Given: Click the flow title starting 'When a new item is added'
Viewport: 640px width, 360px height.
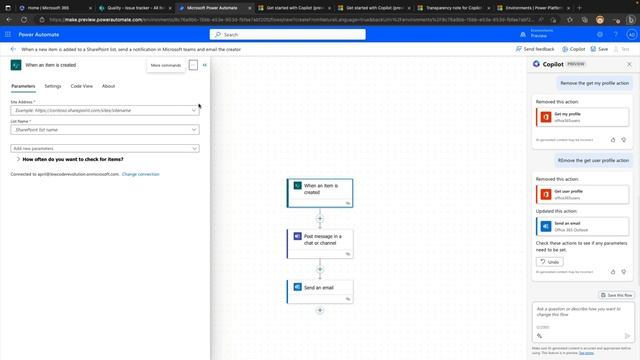Looking at the screenshot, I should [131, 49].
